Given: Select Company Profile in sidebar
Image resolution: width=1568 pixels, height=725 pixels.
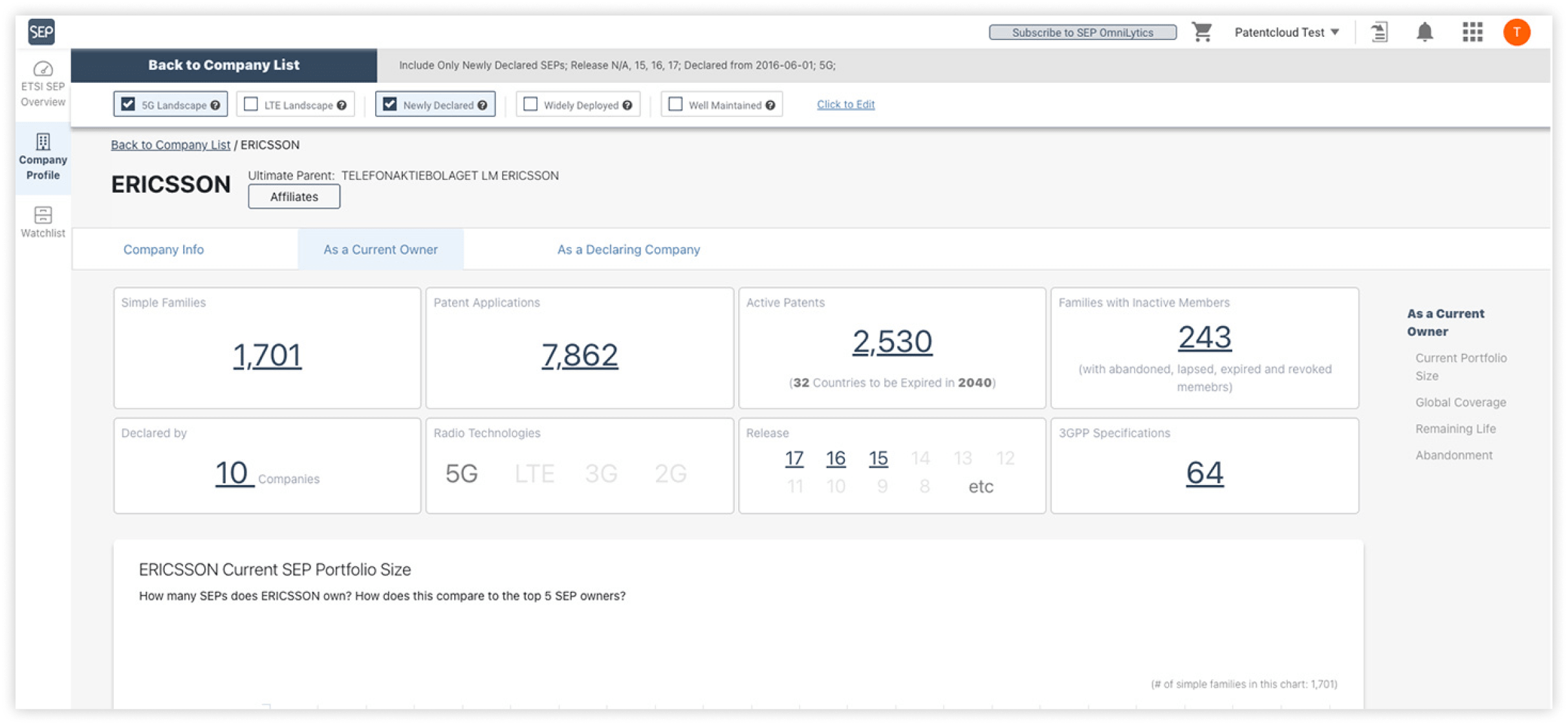Looking at the screenshot, I should [x=43, y=157].
